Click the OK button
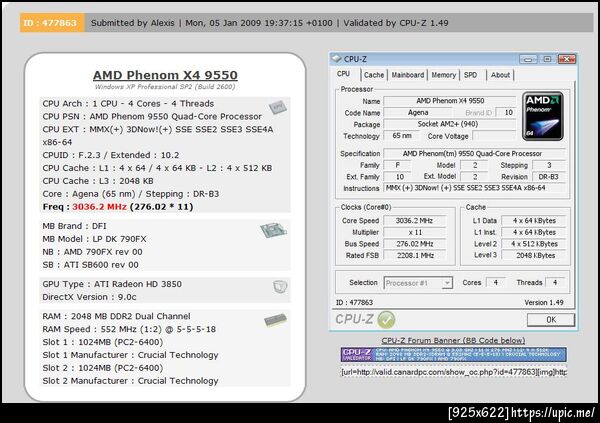 pos(551,320)
